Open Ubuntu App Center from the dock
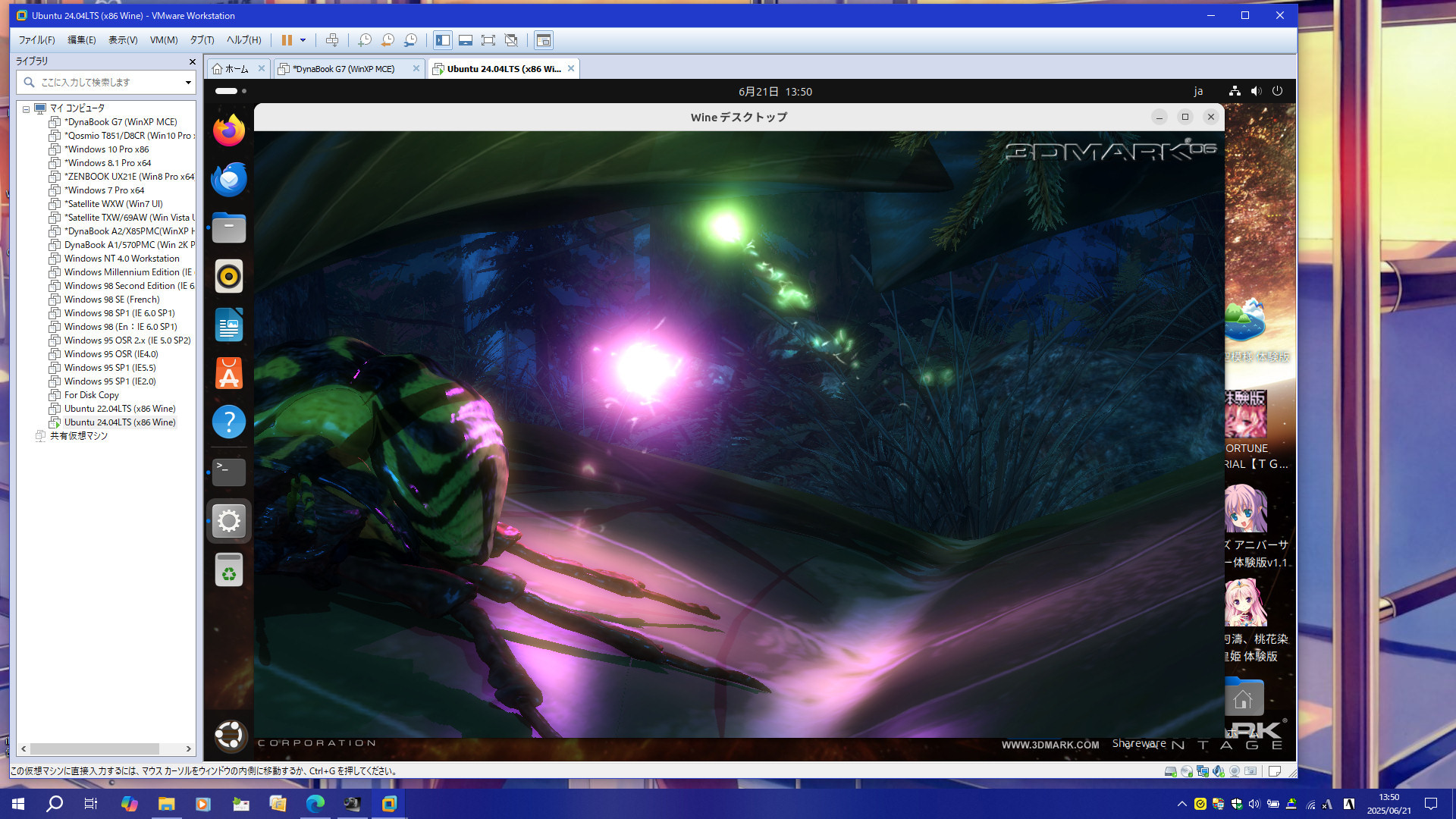Image resolution: width=1456 pixels, height=819 pixels. 229,373
